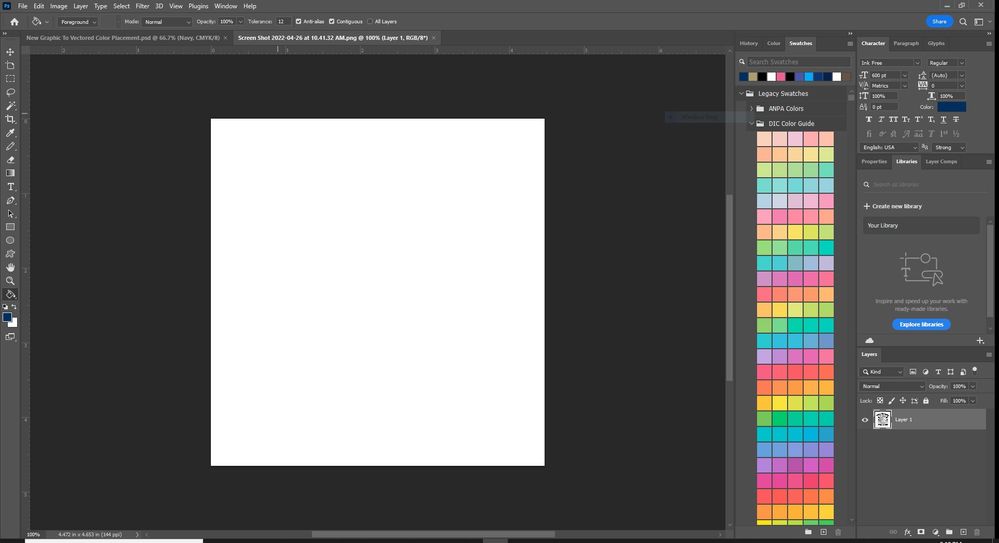Add a layer style with fx icon
The width and height of the screenshot is (999, 543).
[907, 532]
